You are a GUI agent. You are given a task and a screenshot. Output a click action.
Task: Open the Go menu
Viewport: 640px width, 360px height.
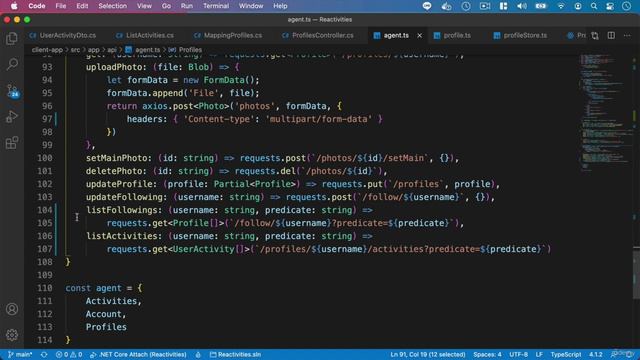tap(166, 6)
